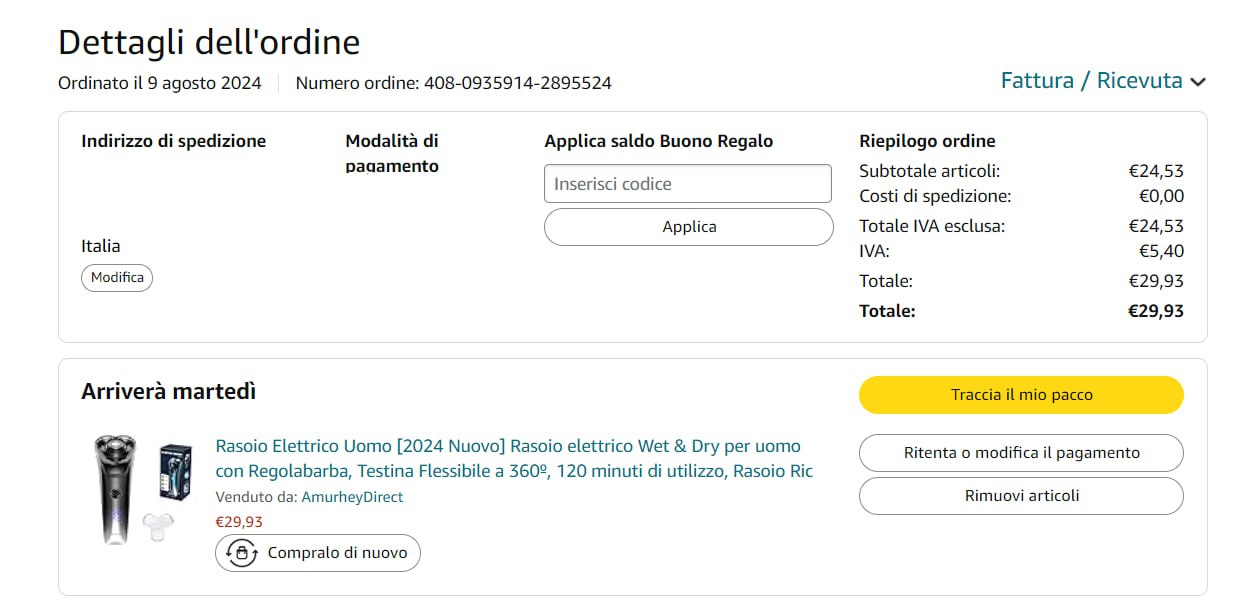The width and height of the screenshot is (1255, 607).
Task: Click the Arriverà martedì delivery heading
Action: 168,392
